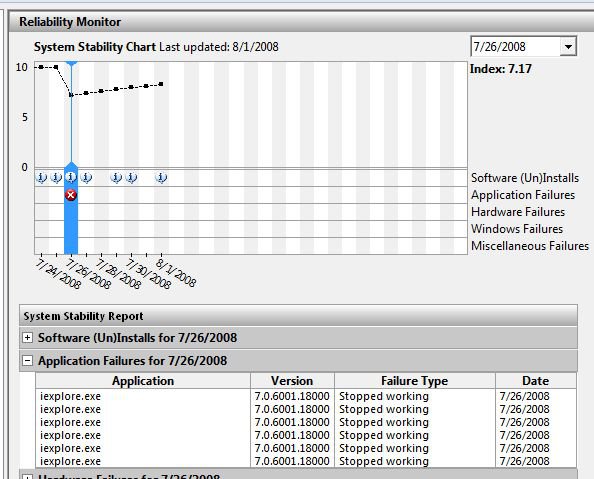The width and height of the screenshot is (594, 479).
Task: Click the date field showing 7/26/2008
Action: point(515,47)
